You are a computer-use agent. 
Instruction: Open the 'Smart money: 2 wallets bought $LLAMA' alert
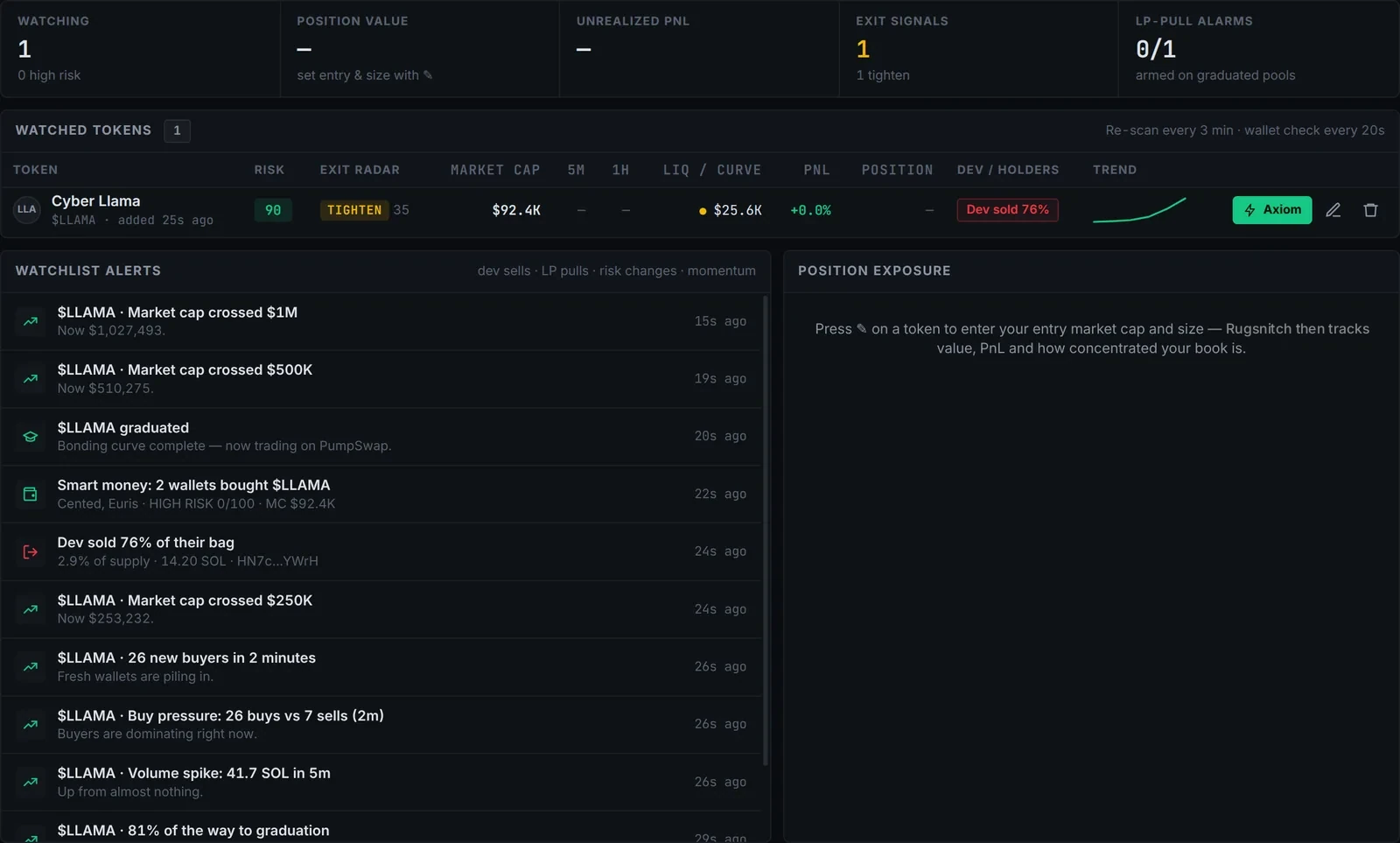click(381, 494)
